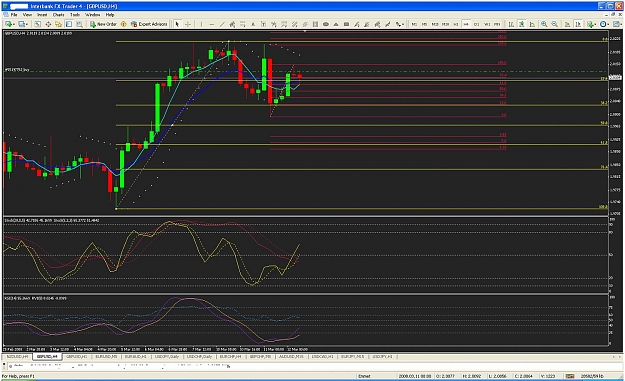Open the View menu
This screenshot has width=625, height=381.
pyautogui.click(x=27, y=15)
